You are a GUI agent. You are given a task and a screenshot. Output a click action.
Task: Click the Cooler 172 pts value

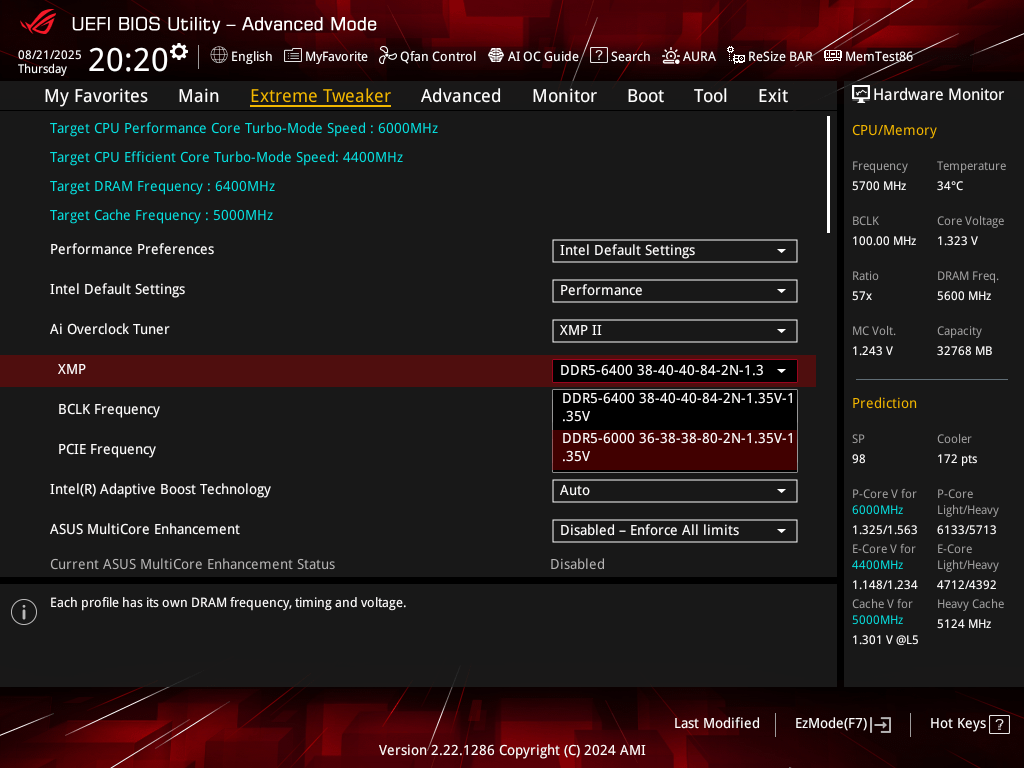point(957,459)
